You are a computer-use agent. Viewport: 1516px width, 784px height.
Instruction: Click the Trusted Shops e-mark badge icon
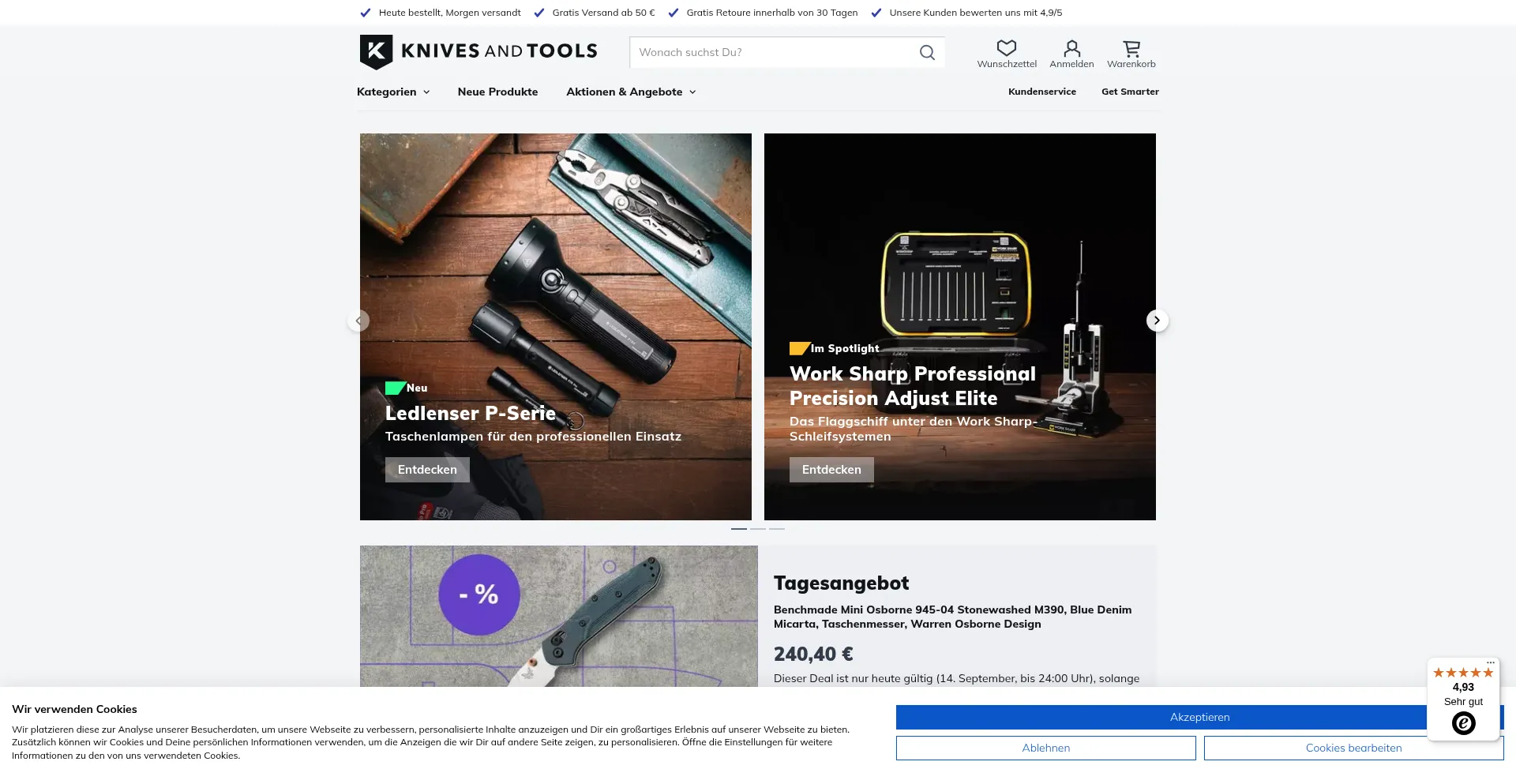click(1463, 723)
